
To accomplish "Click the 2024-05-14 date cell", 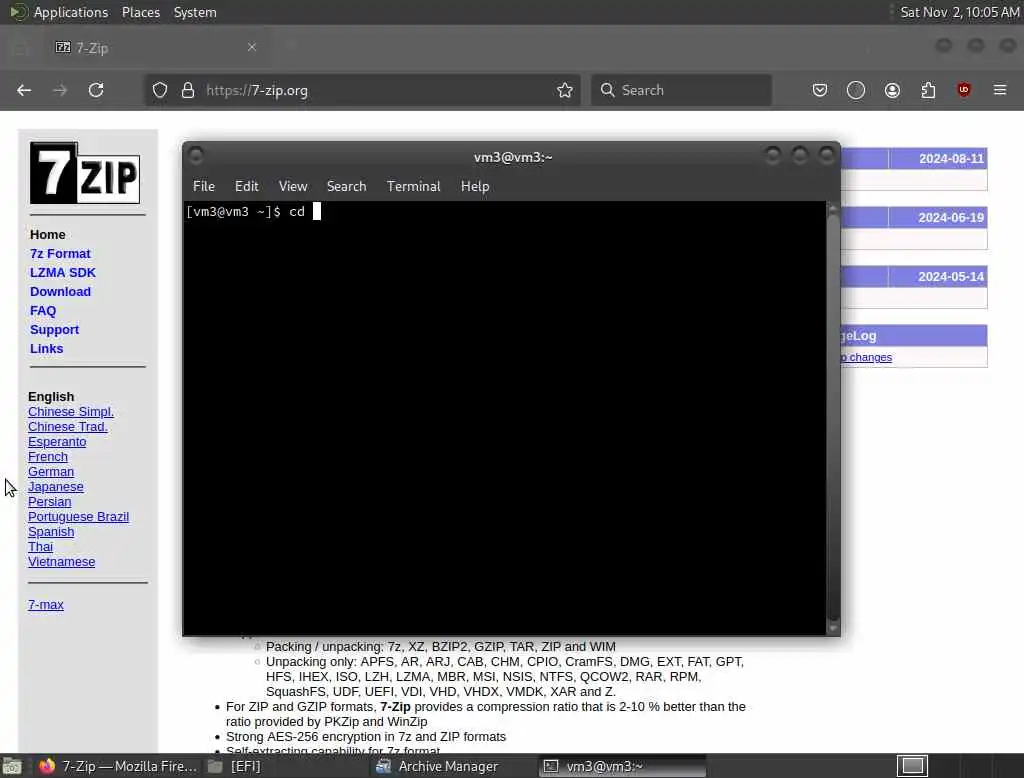I will (x=938, y=276).
